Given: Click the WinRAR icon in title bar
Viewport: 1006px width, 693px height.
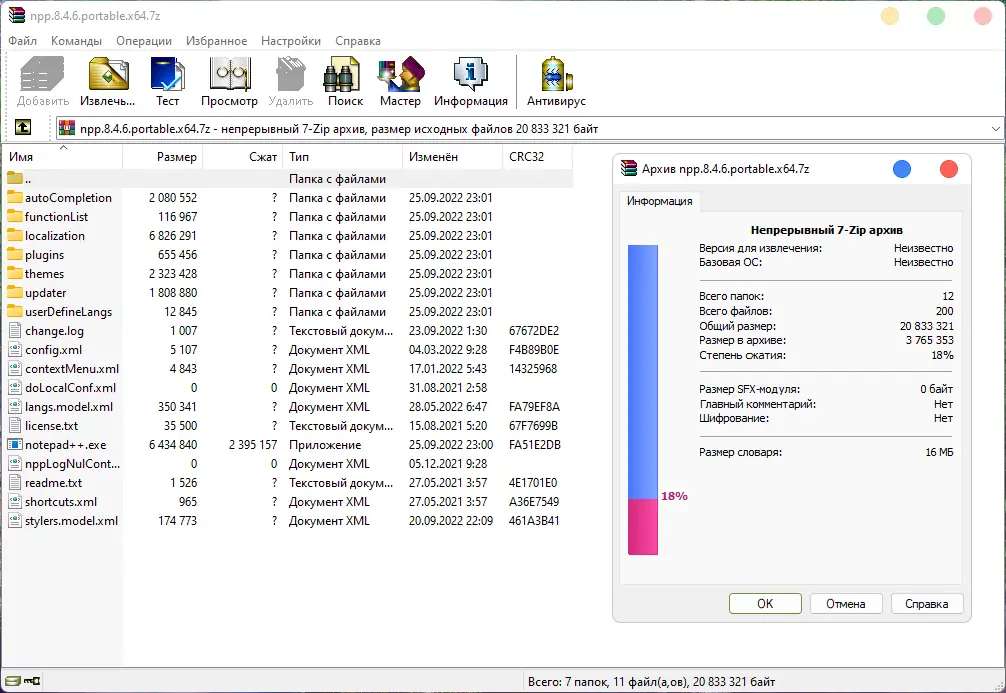Looking at the screenshot, I should (x=16, y=15).
